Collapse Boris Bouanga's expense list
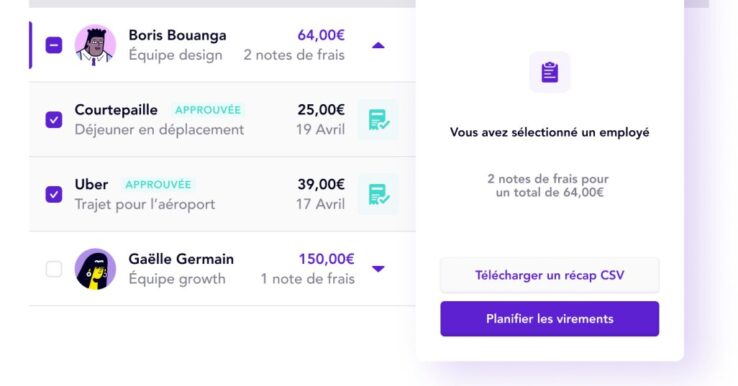Image resolution: width=738 pixels, height=386 pixels. [378, 46]
